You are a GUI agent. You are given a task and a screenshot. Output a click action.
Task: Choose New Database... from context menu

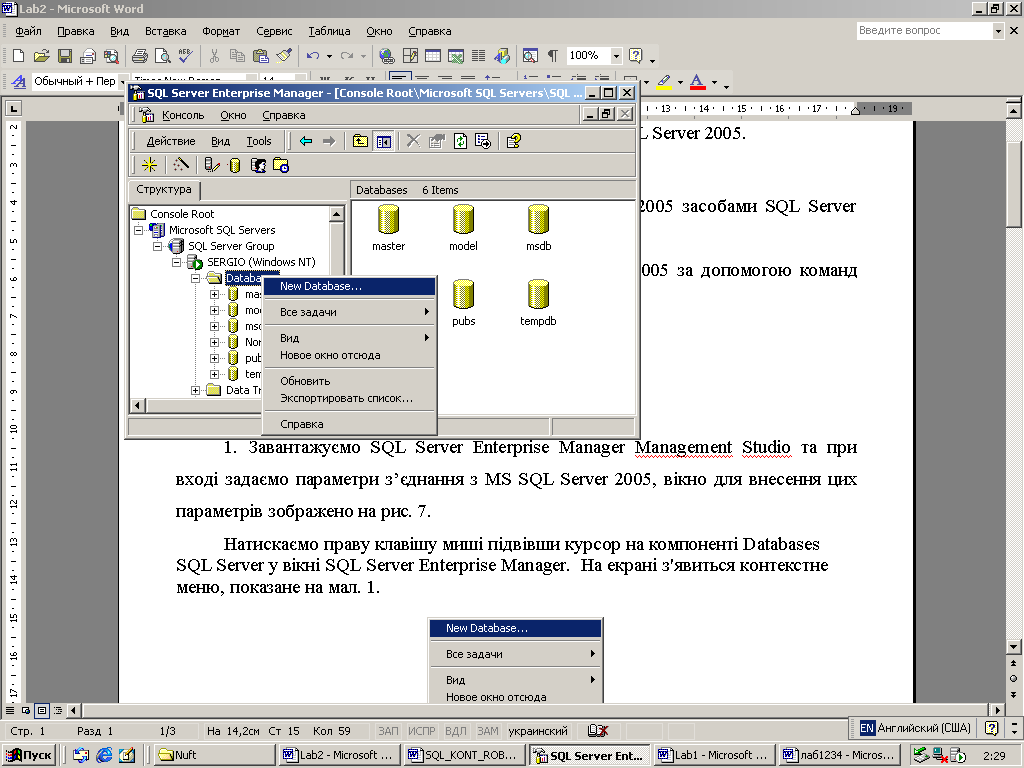tap(349, 286)
